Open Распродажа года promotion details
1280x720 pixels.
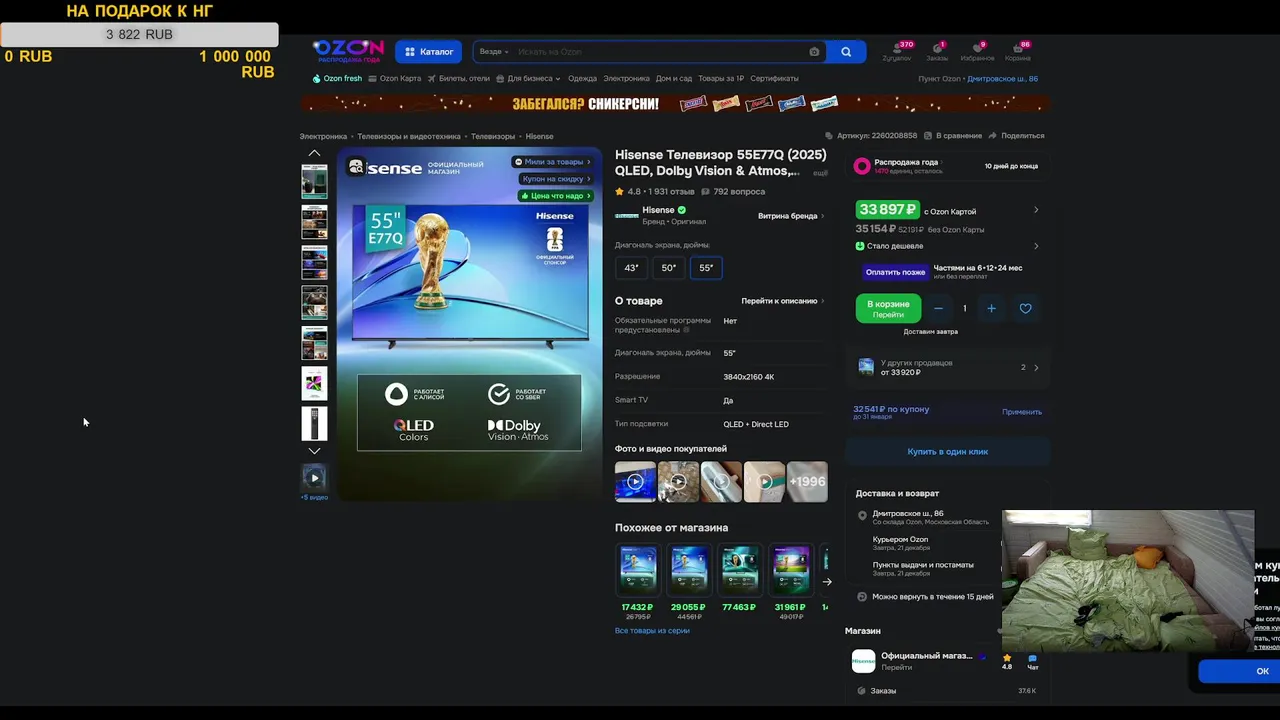[x=947, y=166]
